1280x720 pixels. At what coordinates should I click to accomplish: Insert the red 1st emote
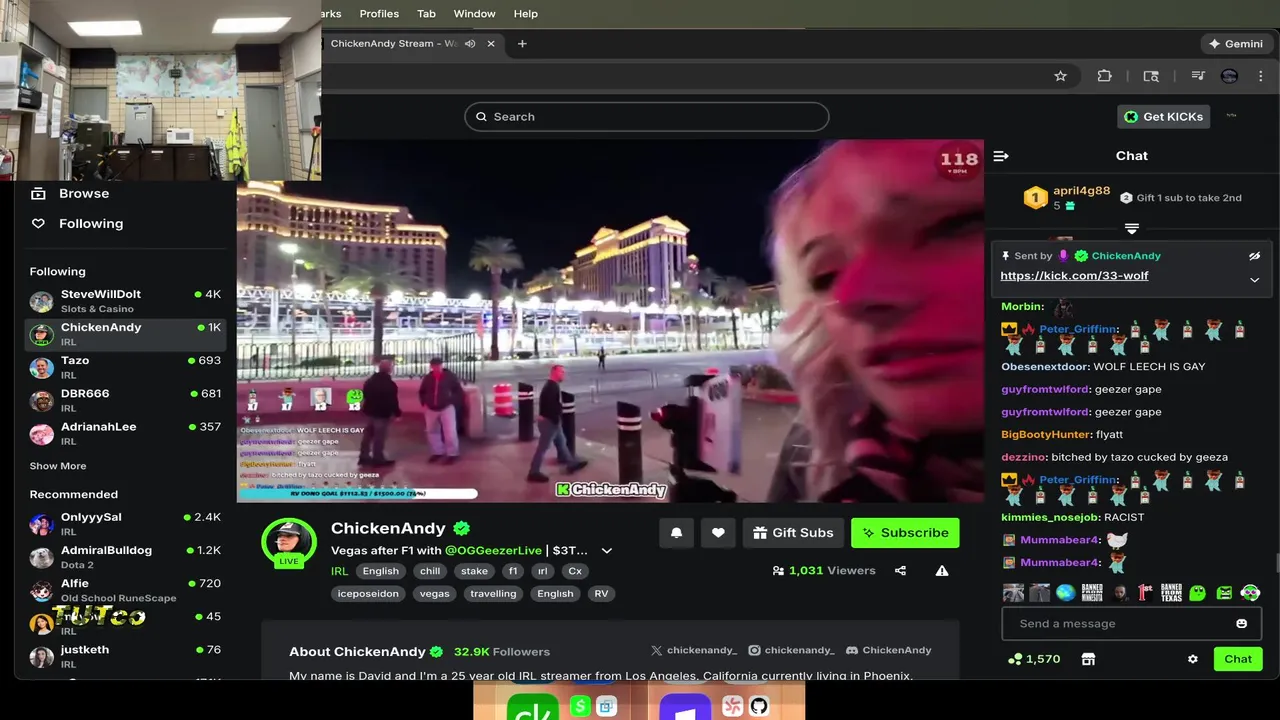tap(1145, 593)
